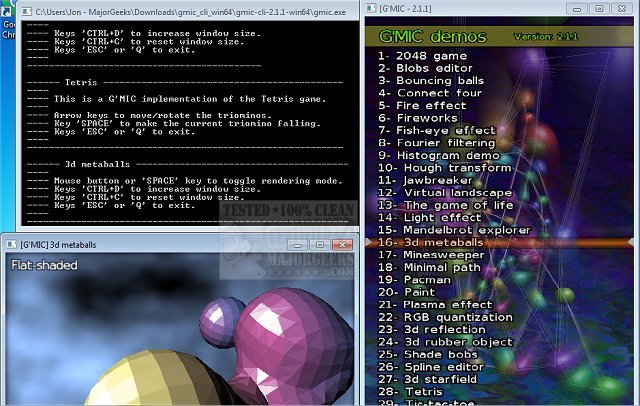Choose the Fireworks demo entry
Image resolution: width=640 pixels, height=406 pixels.
pyautogui.click(x=418, y=118)
